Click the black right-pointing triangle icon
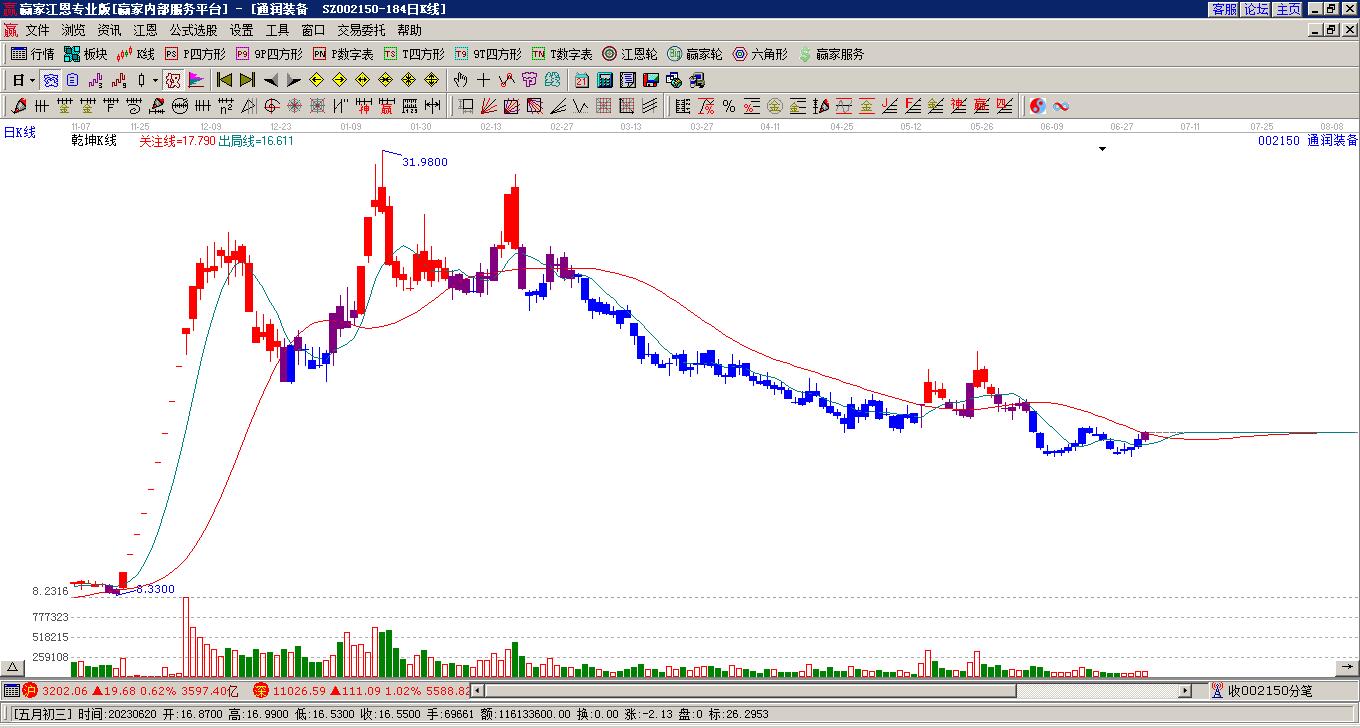 pos(294,80)
